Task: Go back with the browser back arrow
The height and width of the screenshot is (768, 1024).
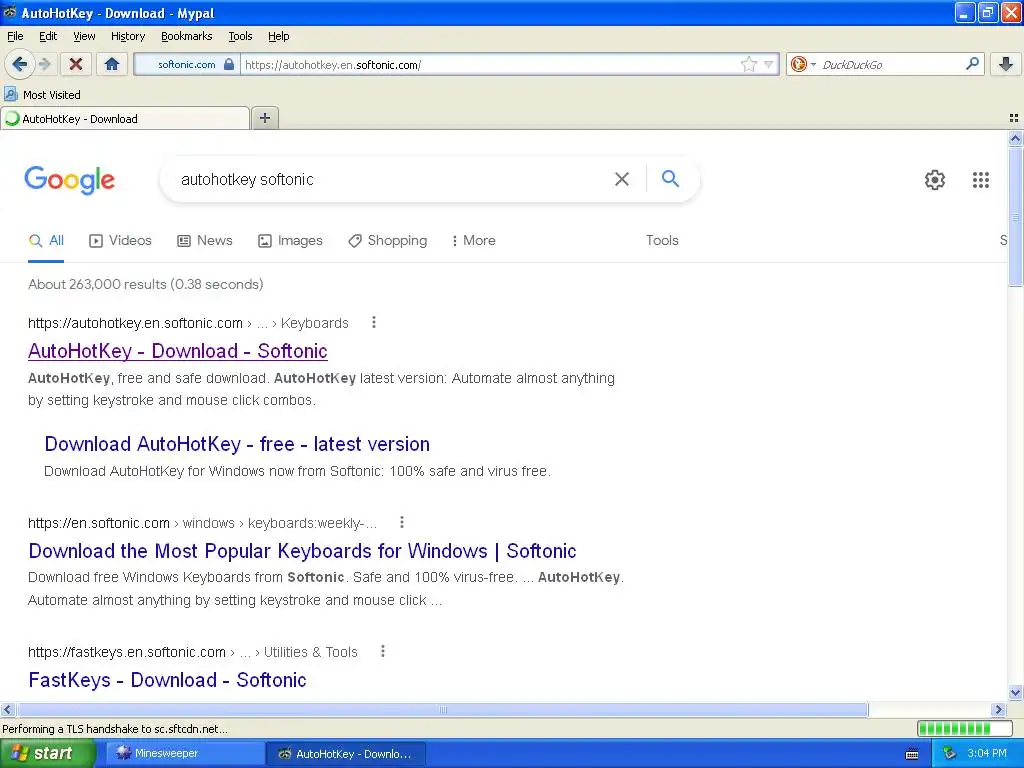Action: point(19,64)
